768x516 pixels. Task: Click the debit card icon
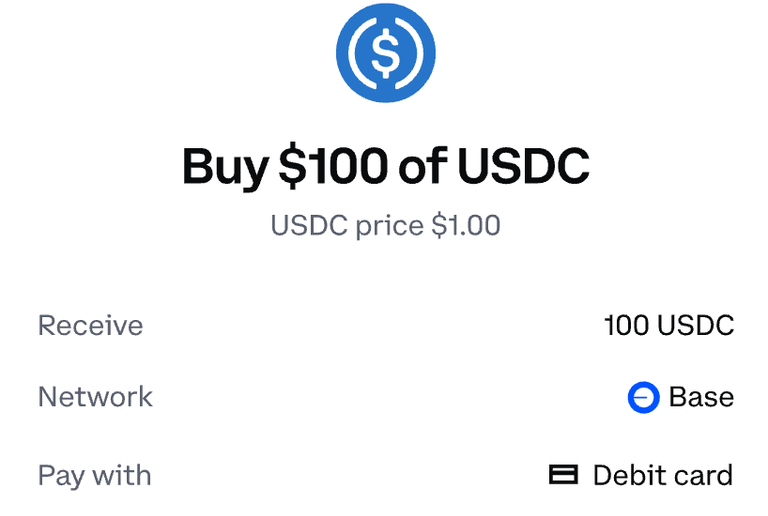click(563, 474)
